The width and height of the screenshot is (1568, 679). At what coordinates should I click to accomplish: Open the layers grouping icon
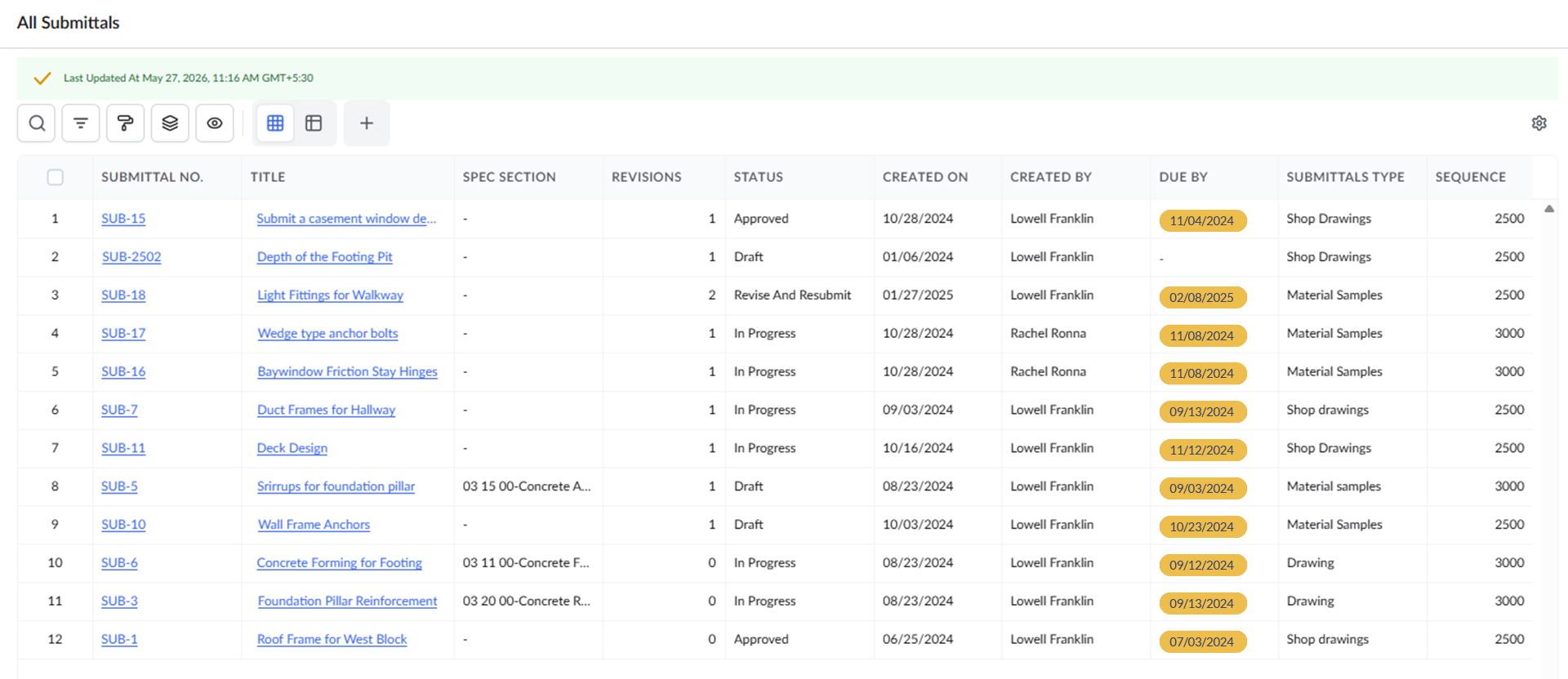[x=170, y=123]
